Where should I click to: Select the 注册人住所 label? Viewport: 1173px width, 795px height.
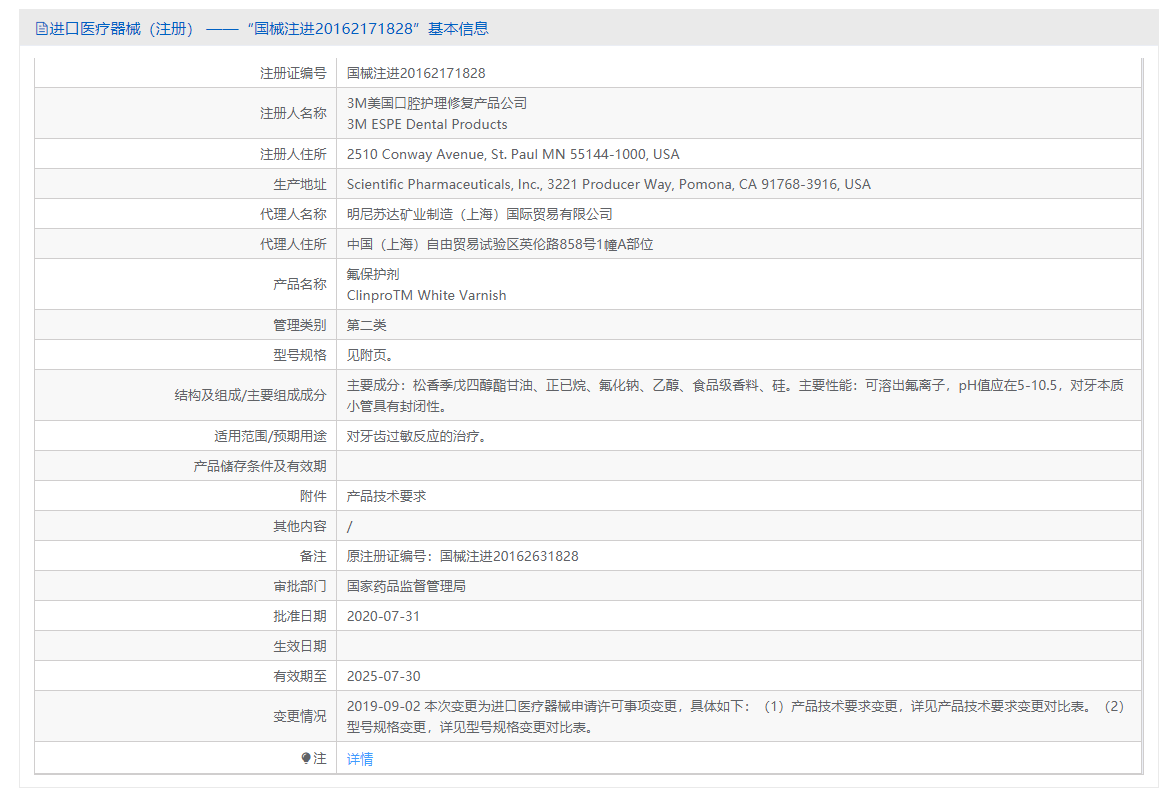click(293, 154)
